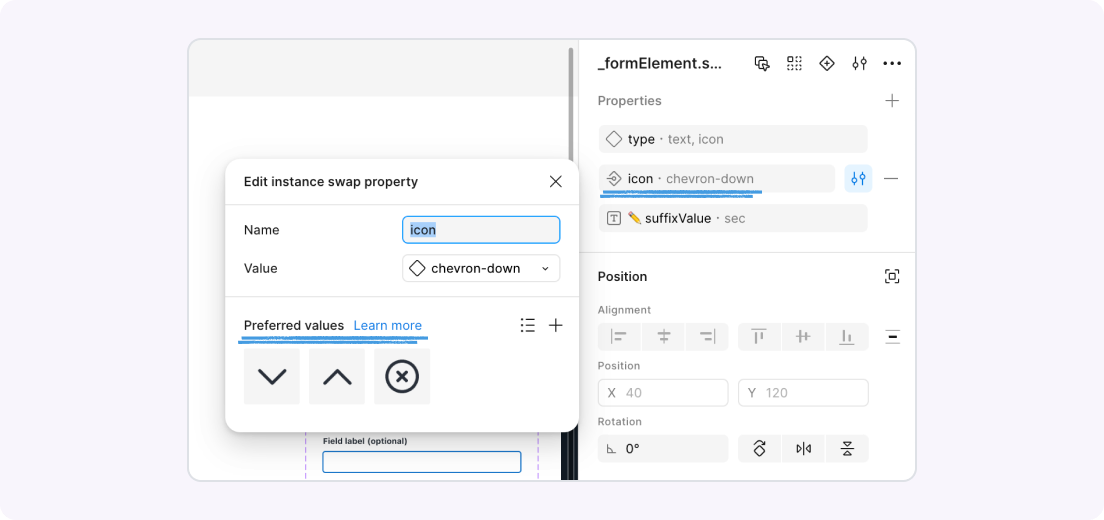1104x520 pixels.
Task: Select the suffixValue sec property row
Action: point(733,218)
